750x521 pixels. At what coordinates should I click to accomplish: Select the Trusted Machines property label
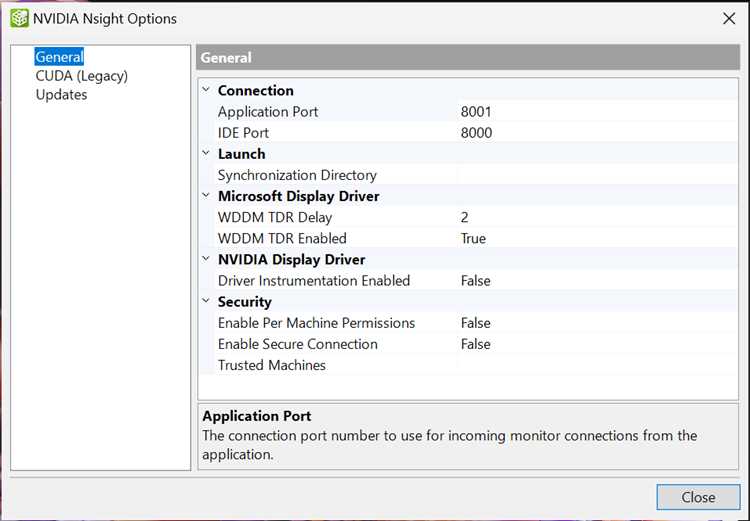coord(272,365)
